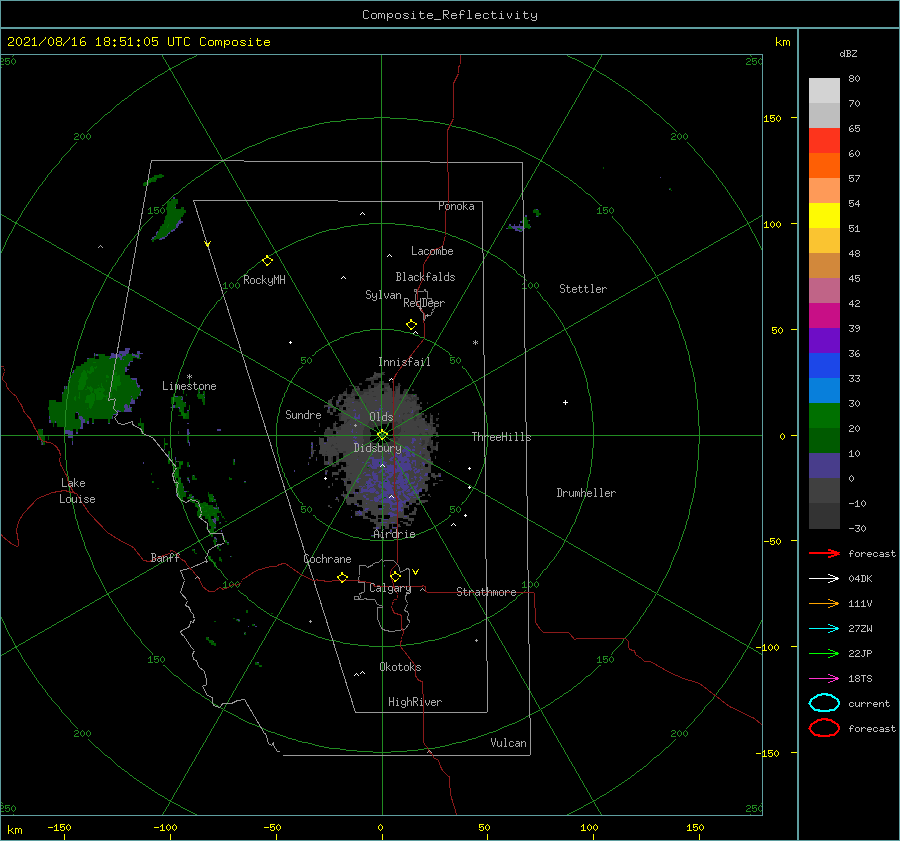This screenshot has width=900, height=841.
Task: Click the Olds label
Action: (381, 417)
